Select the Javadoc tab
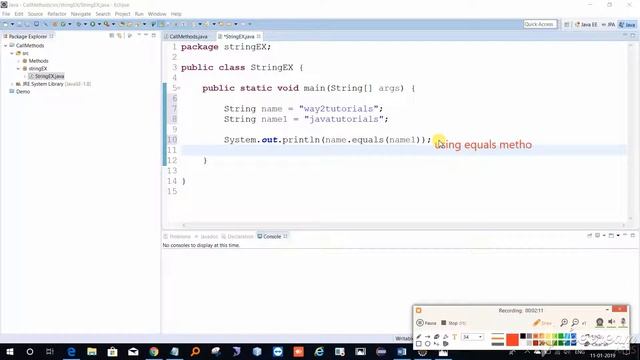Image resolution: width=640 pixels, height=360 pixels. [207, 236]
